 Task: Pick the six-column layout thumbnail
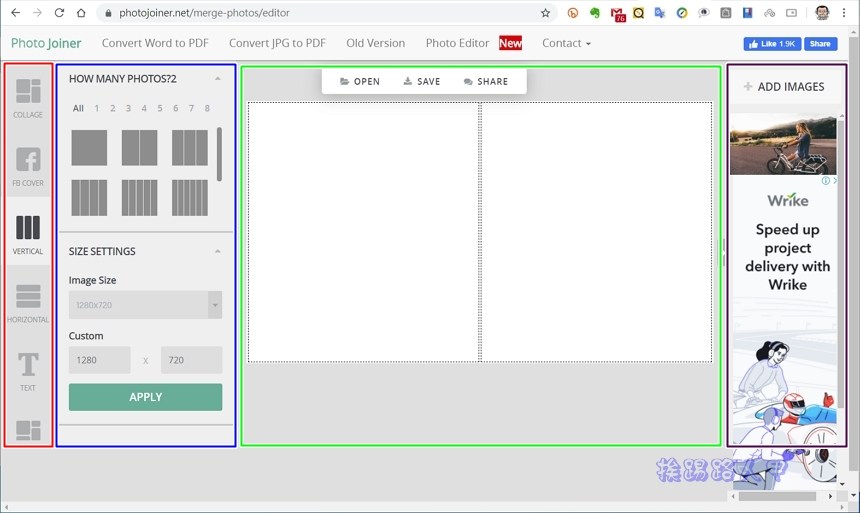[x=190, y=198]
